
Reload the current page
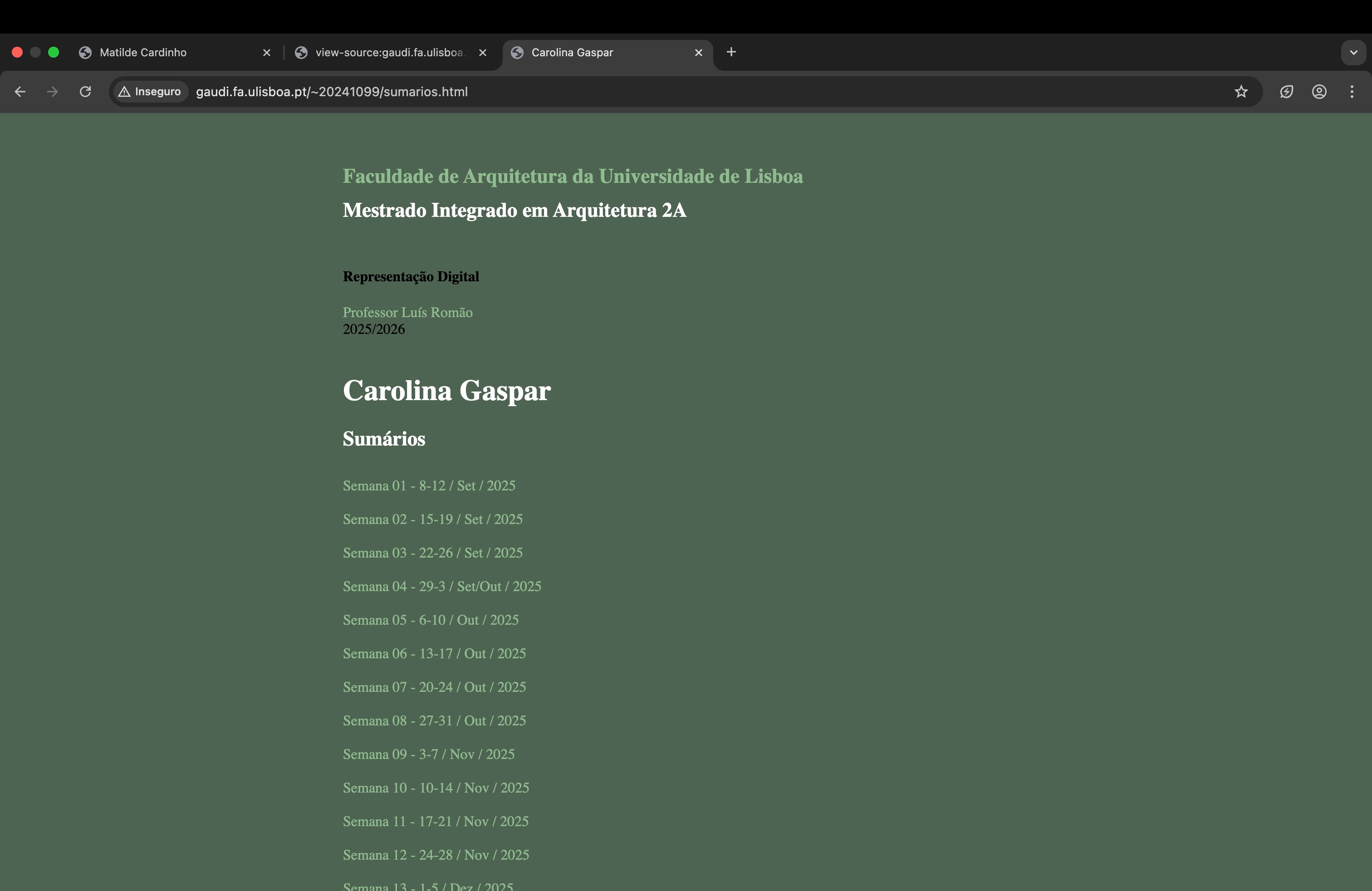85,92
